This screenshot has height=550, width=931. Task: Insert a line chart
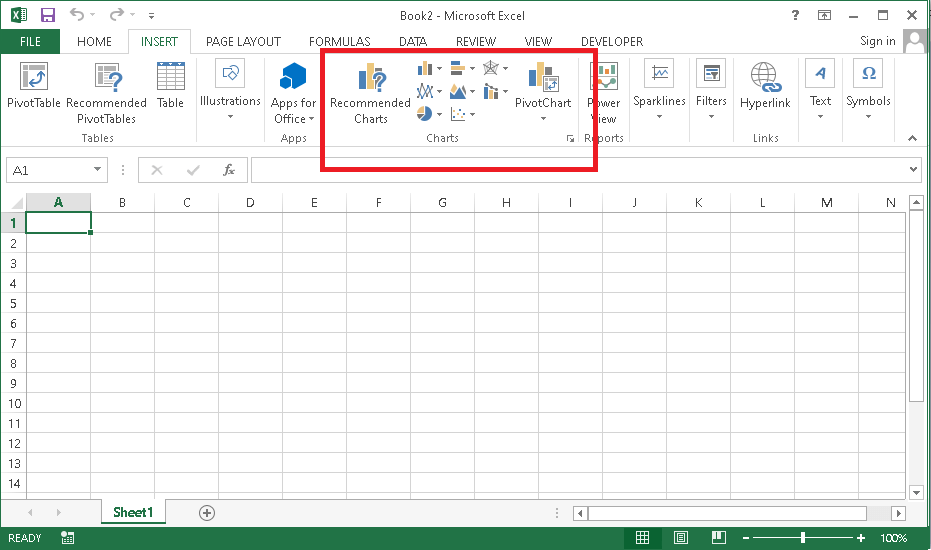[425, 91]
